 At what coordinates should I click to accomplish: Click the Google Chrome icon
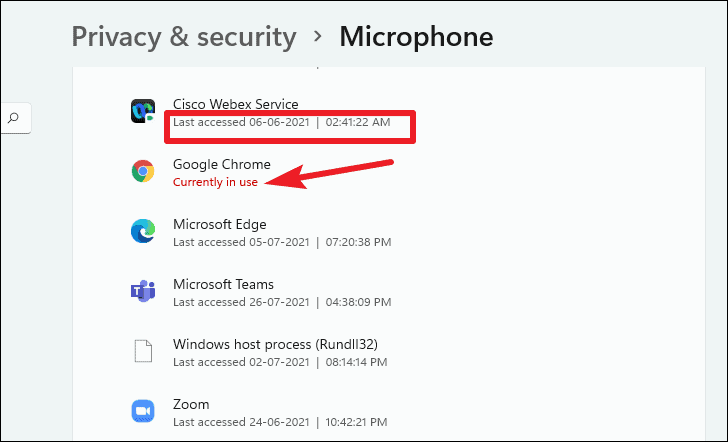coord(143,171)
